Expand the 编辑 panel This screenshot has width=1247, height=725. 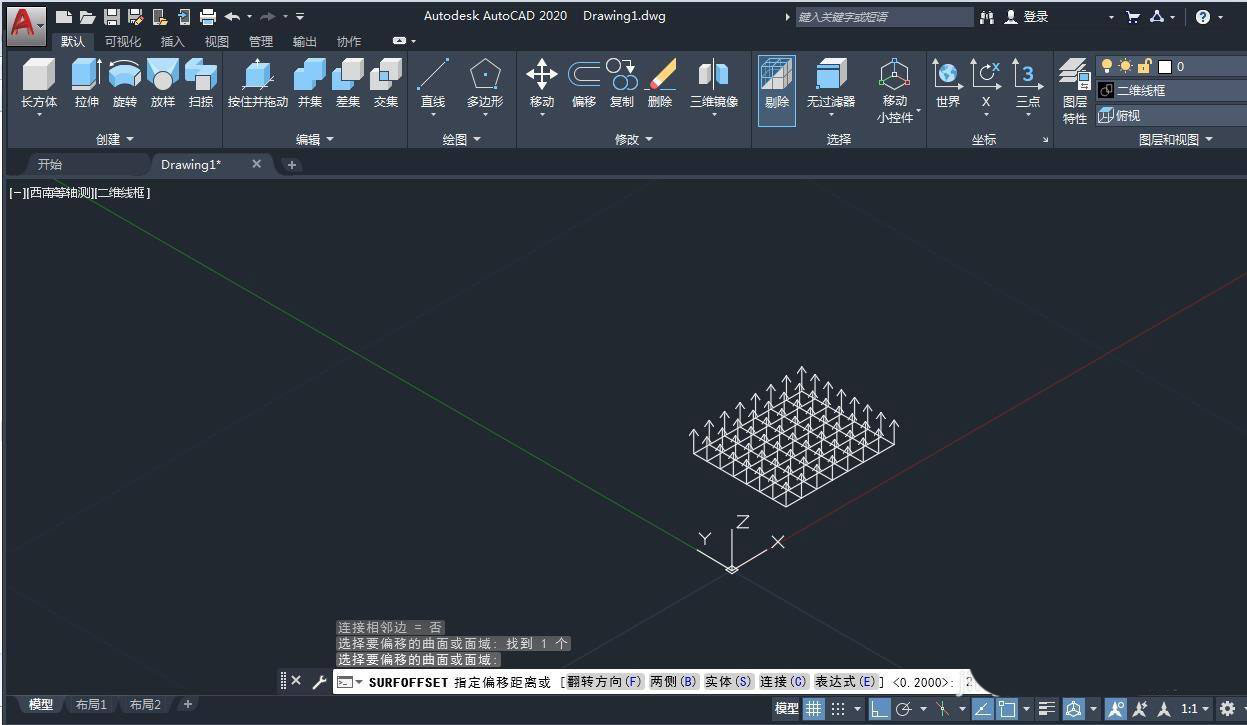(x=314, y=139)
